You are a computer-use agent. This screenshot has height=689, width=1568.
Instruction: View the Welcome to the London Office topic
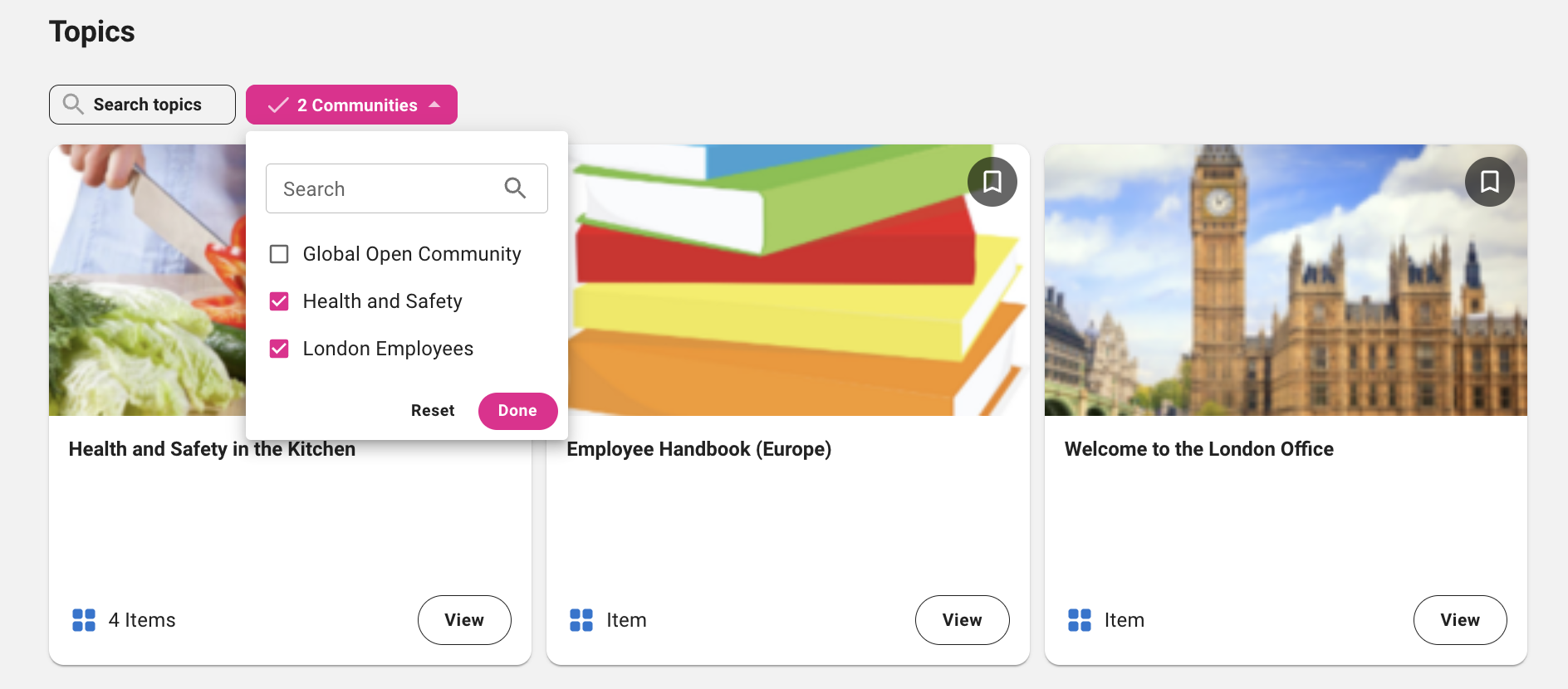click(1459, 620)
